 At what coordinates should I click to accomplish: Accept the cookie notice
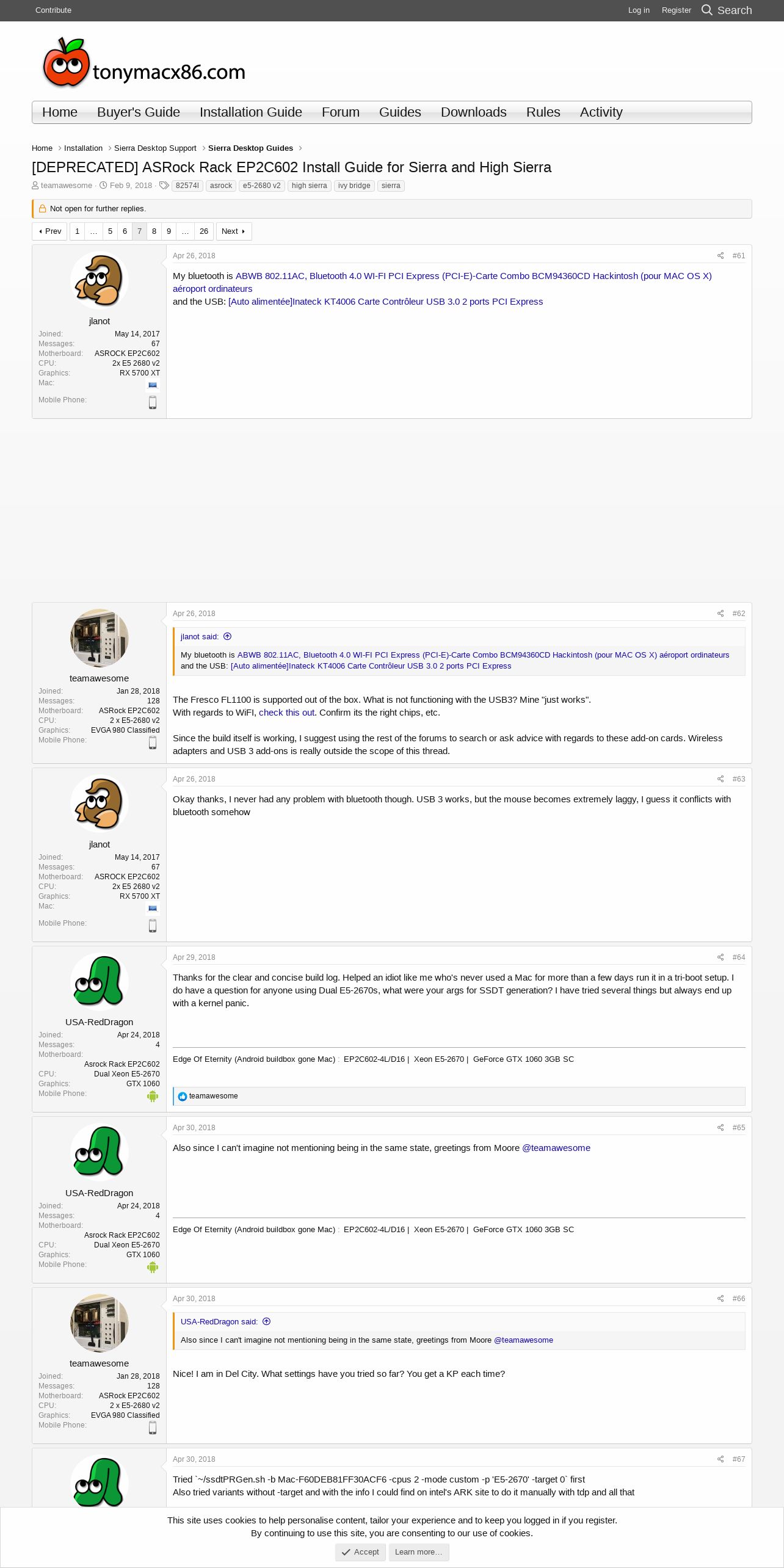click(360, 1552)
